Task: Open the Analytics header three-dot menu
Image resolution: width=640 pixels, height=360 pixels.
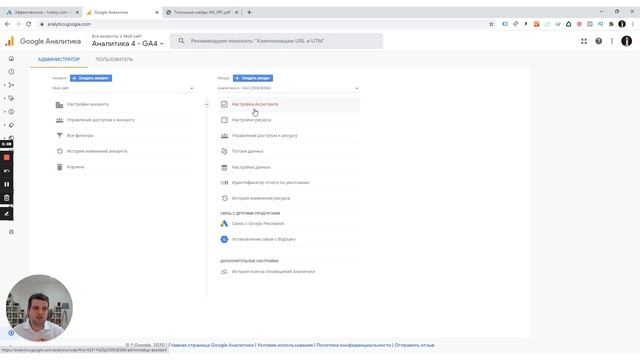Action: [612, 41]
